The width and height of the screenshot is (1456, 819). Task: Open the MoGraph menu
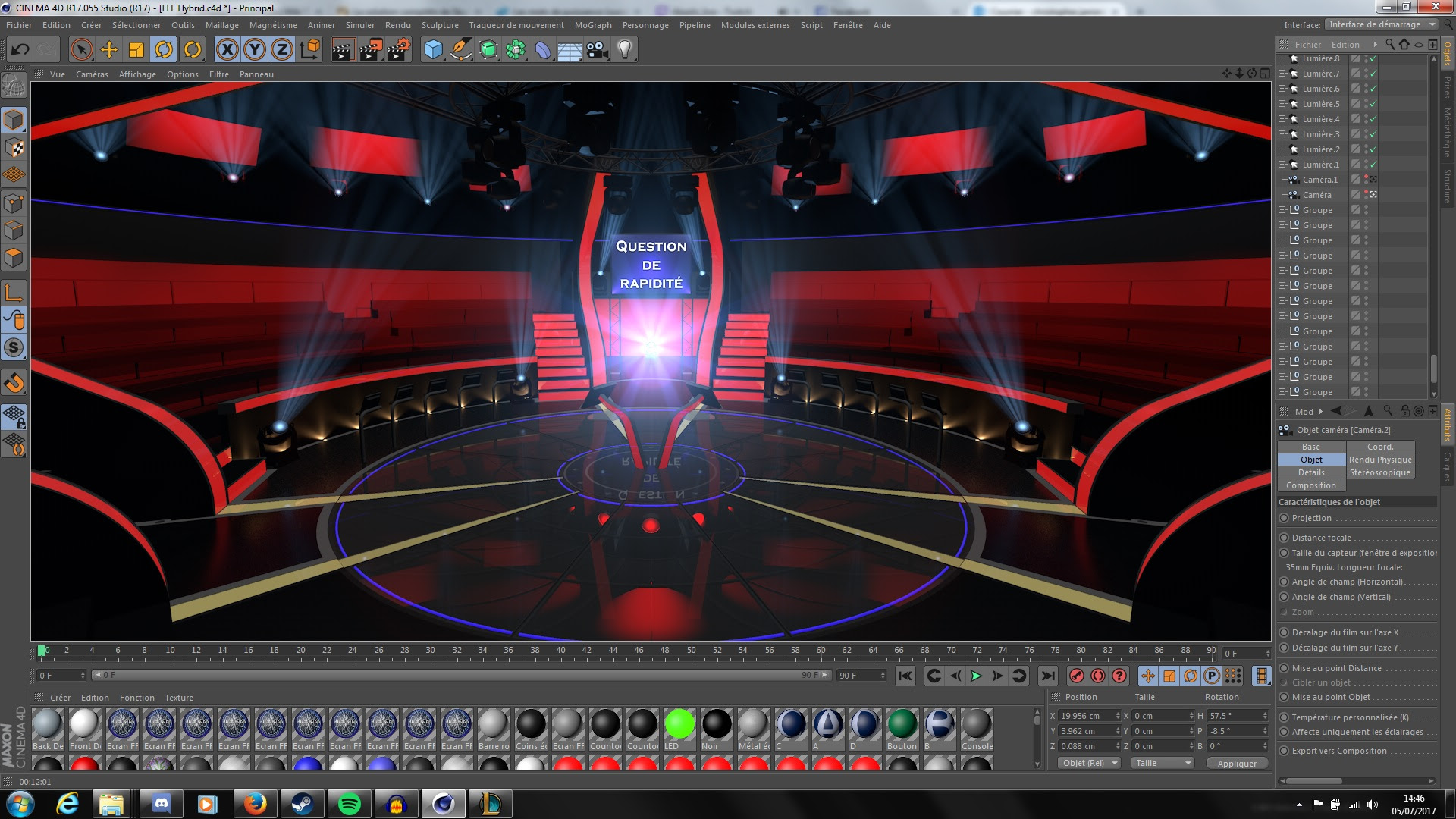point(592,25)
